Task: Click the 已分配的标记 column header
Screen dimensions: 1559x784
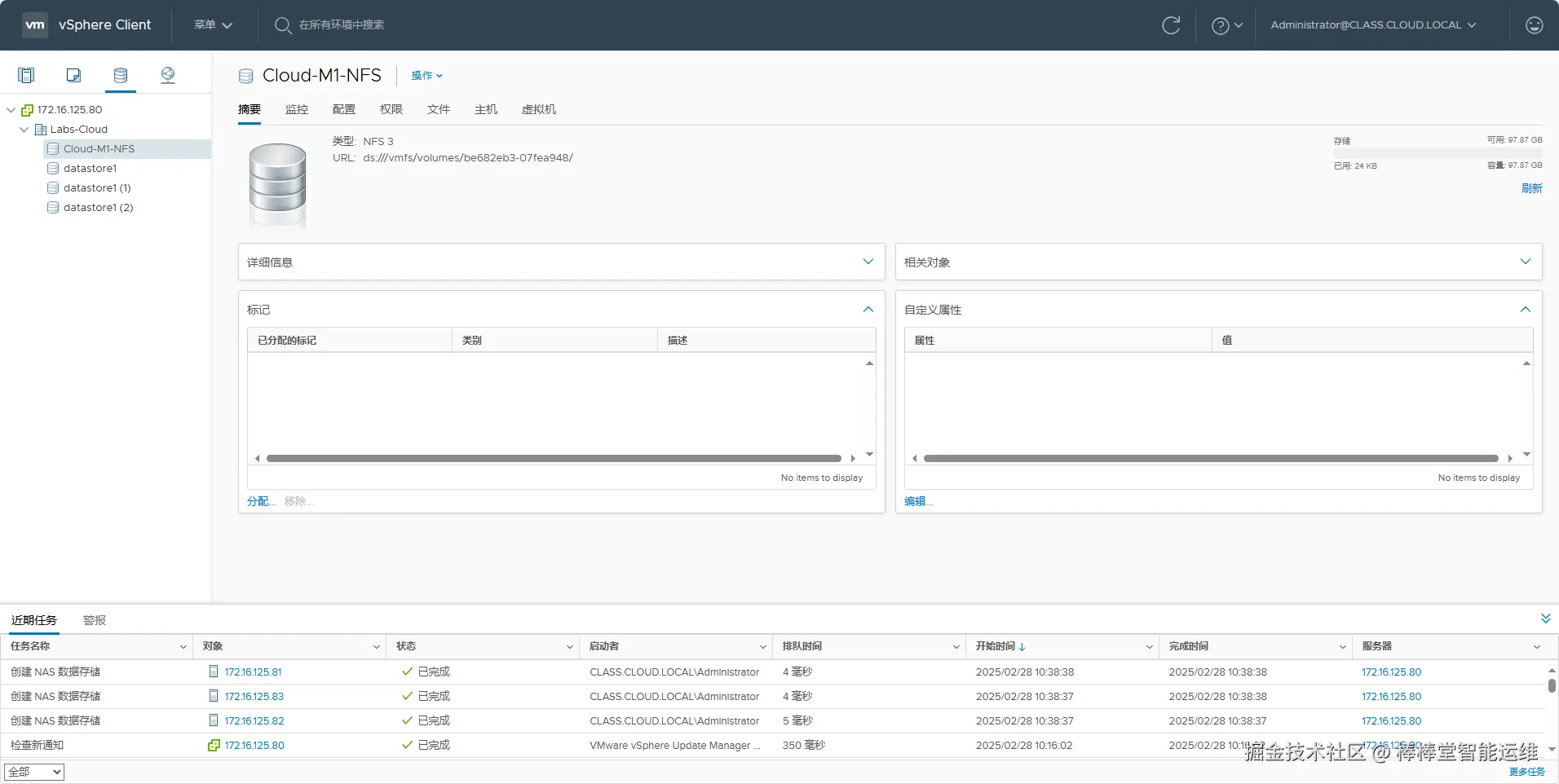Action: (350, 341)
